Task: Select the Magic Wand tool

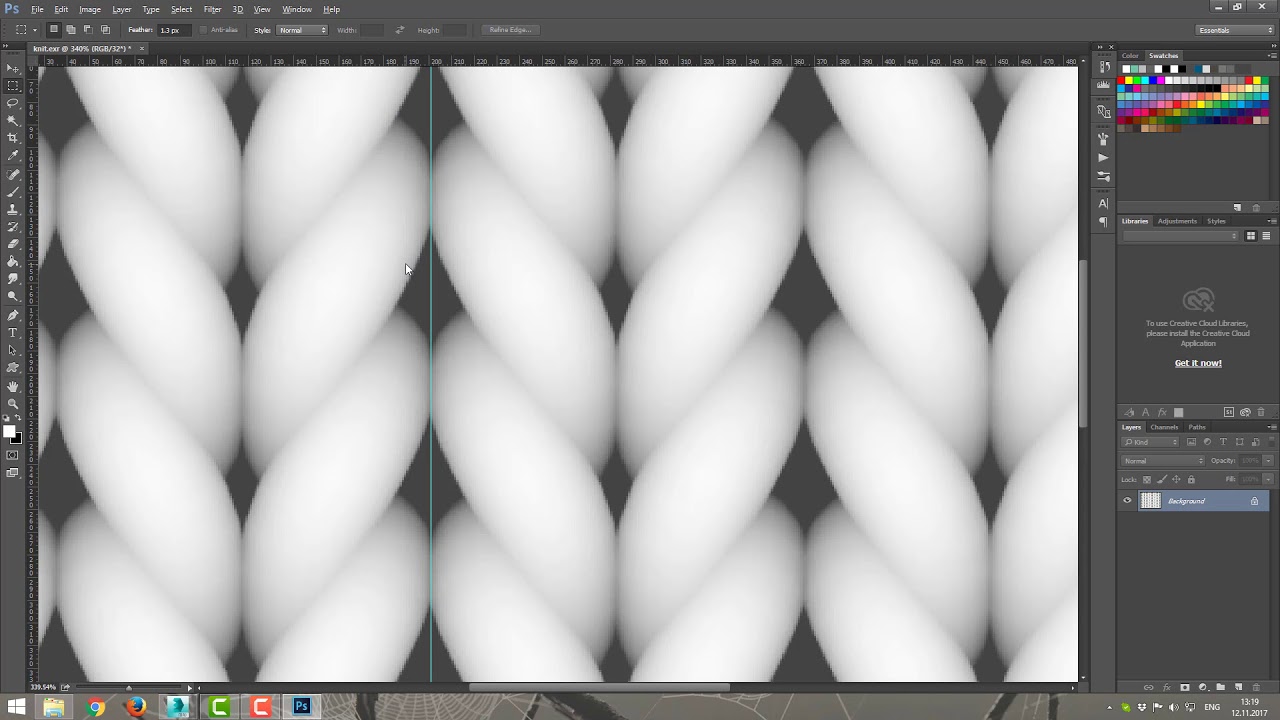Action: [13, 120]
